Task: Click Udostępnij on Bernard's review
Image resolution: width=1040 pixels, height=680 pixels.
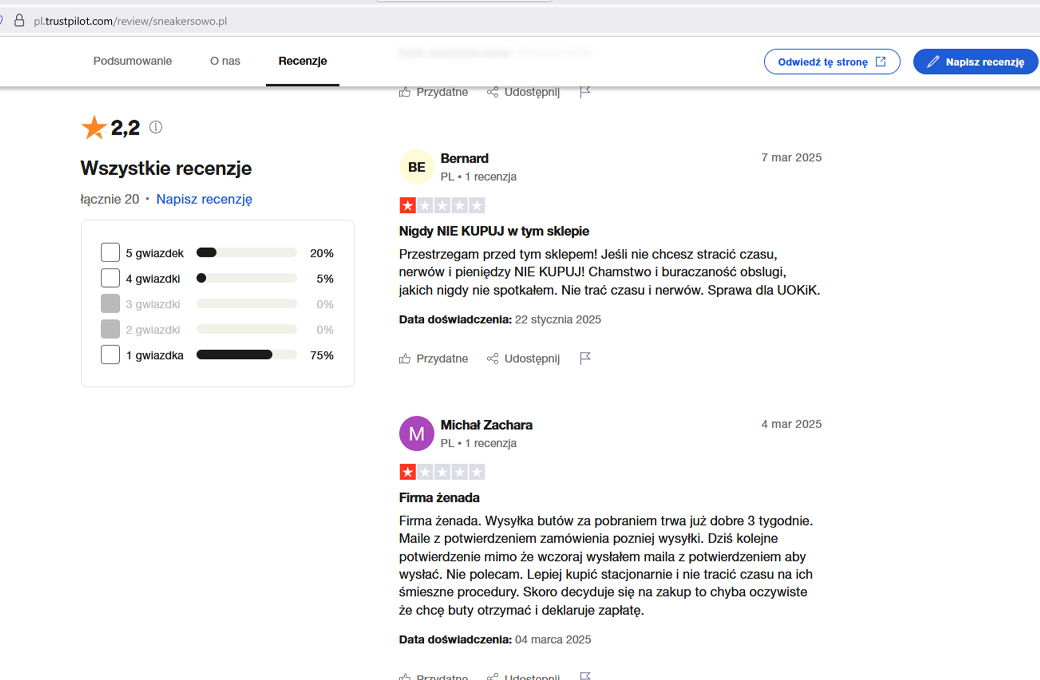Action: [x=523, y=359]
